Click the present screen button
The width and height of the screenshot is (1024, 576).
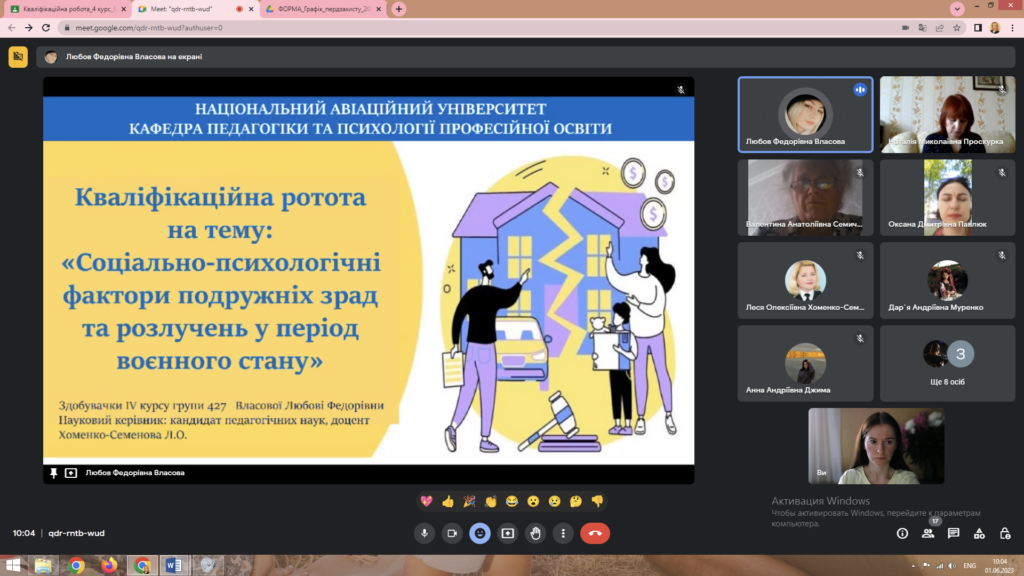[508, 533]
